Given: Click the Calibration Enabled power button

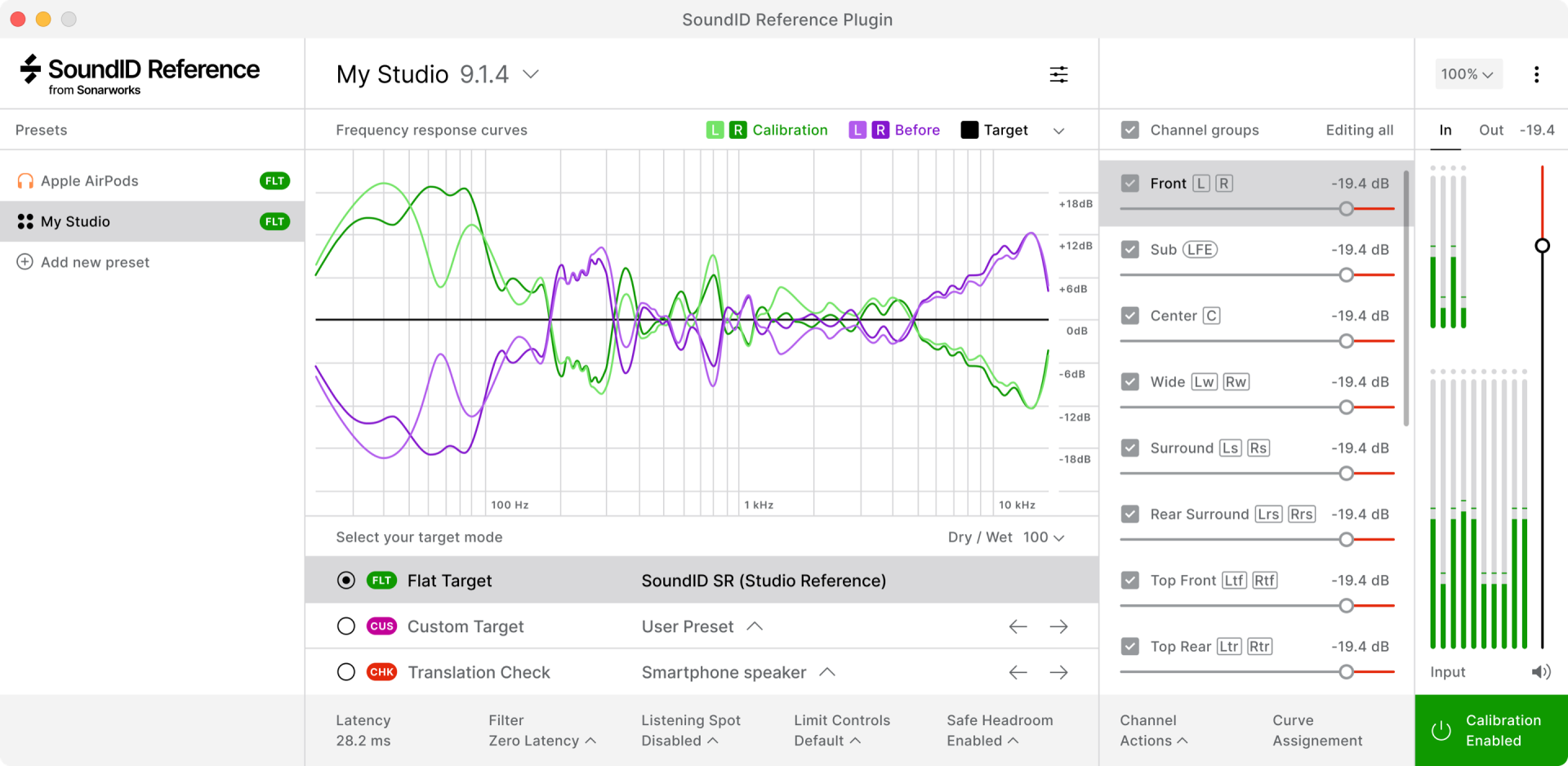Looking at the screenshot, I should [1441, 731].
